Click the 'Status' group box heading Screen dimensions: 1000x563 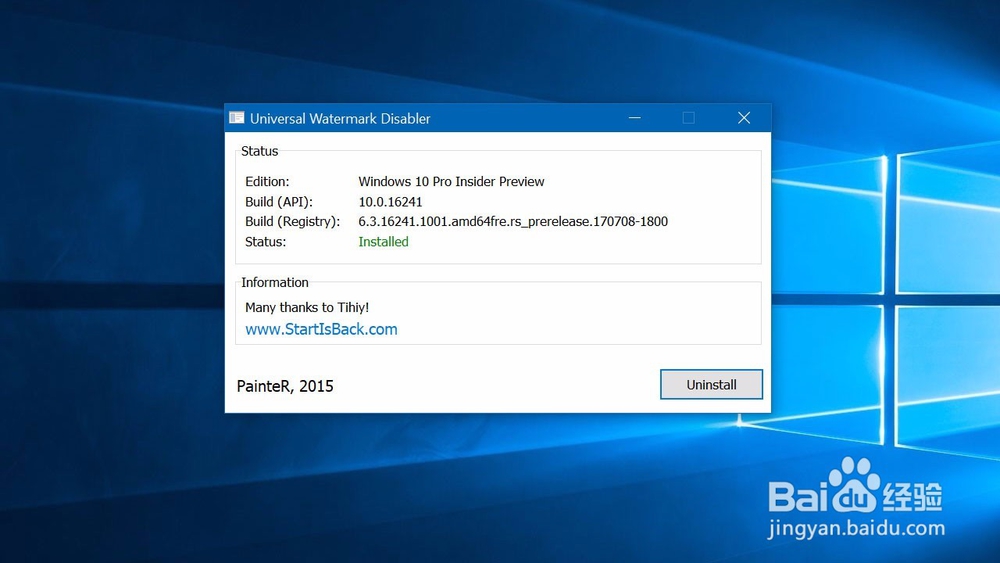pyautogui.click(x=260, y=151)
